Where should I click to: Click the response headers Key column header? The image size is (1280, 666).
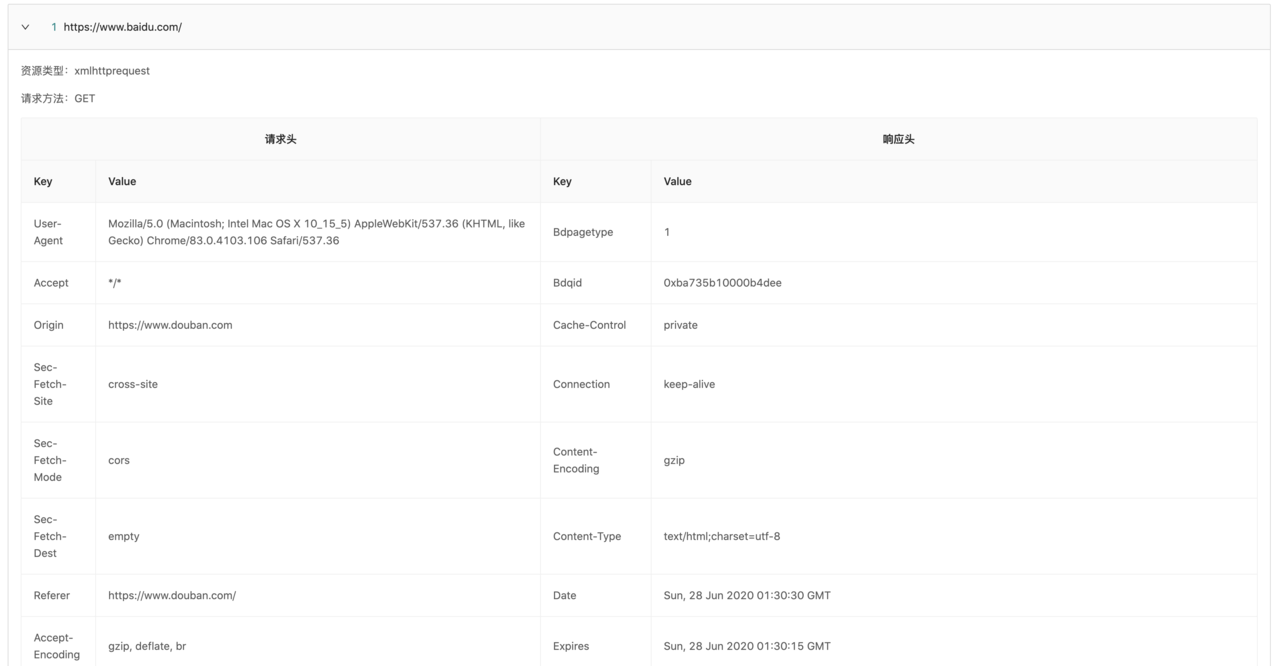[x=596, y=181]
